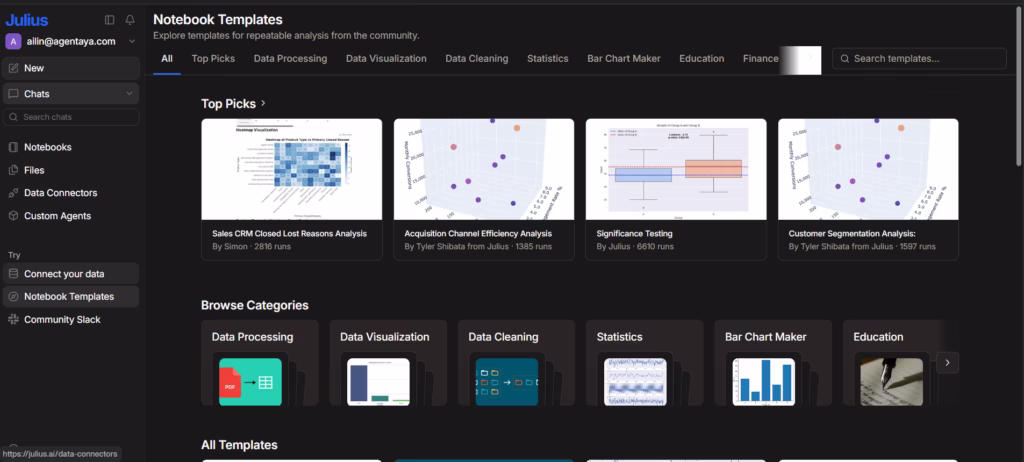The width and height of the screenshot is (1024, 462).
Task: Switch to the Education tab
Action: point(701,59)
